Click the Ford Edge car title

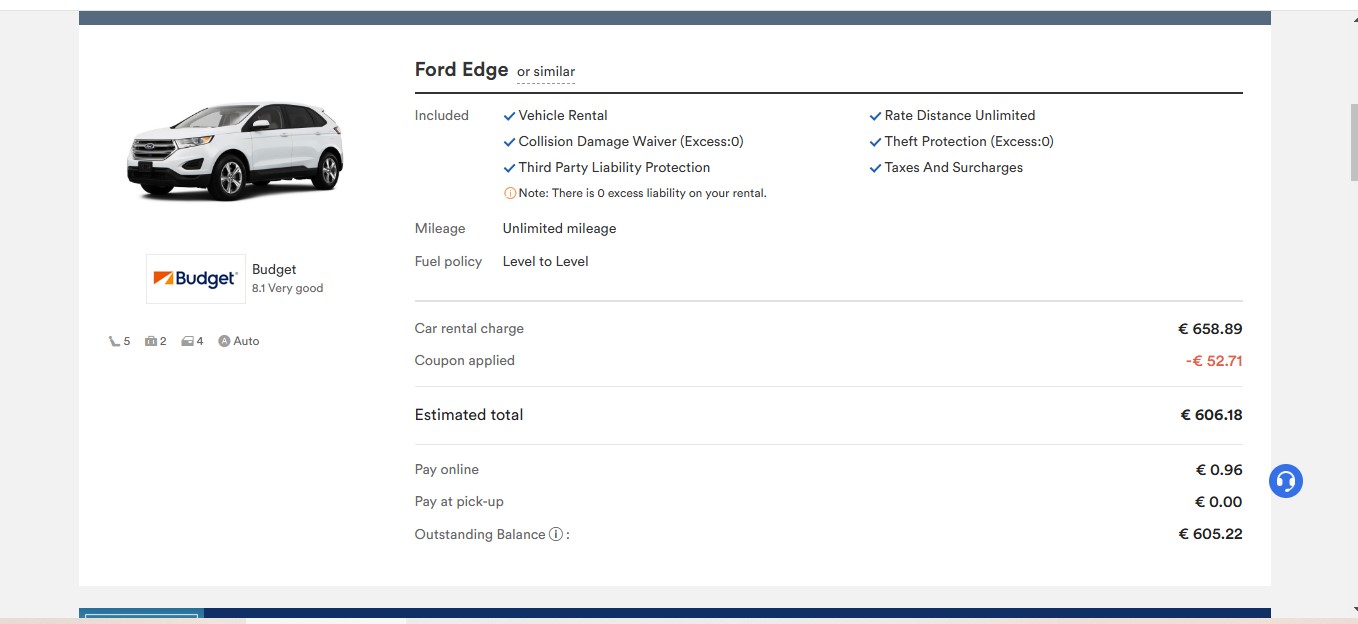(461, 70)
